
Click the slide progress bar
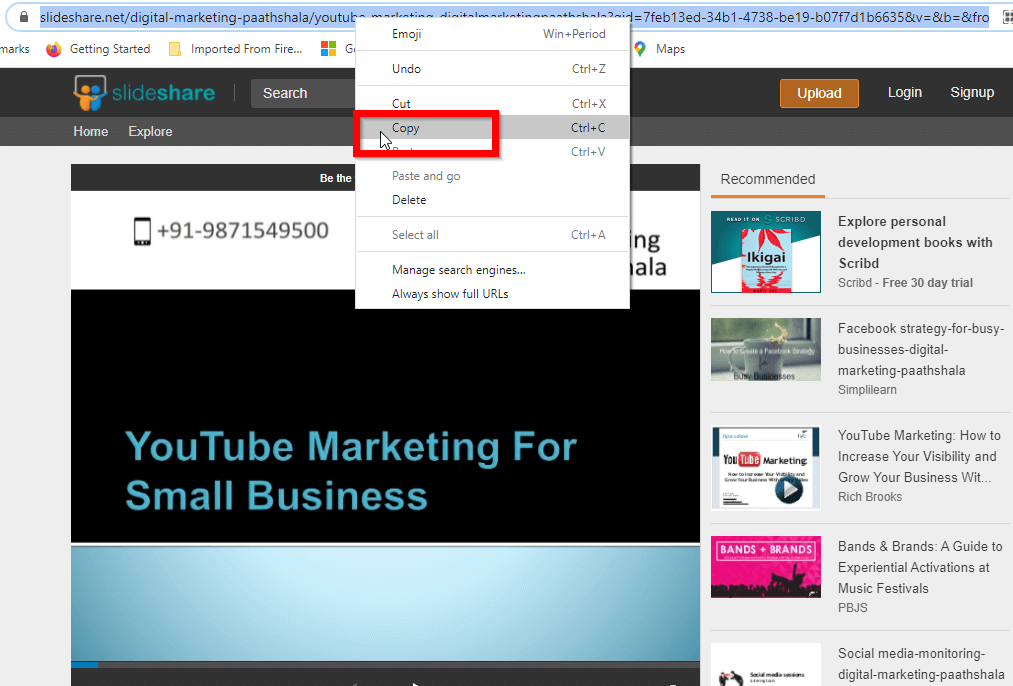(x=385, y=664)
